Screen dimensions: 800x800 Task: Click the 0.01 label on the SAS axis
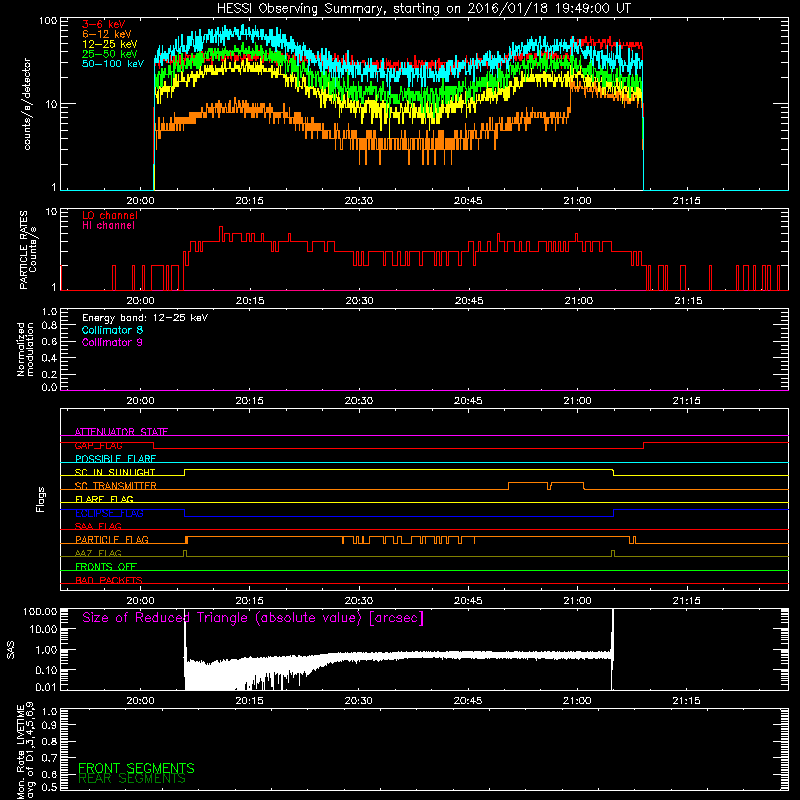pos(46,687)
